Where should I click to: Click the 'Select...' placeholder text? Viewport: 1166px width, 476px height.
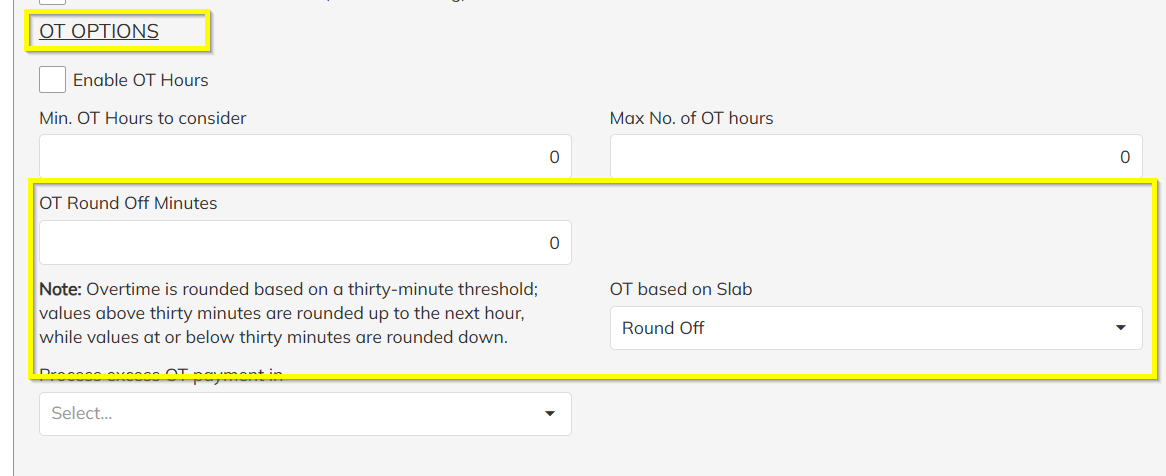point(82,414)
